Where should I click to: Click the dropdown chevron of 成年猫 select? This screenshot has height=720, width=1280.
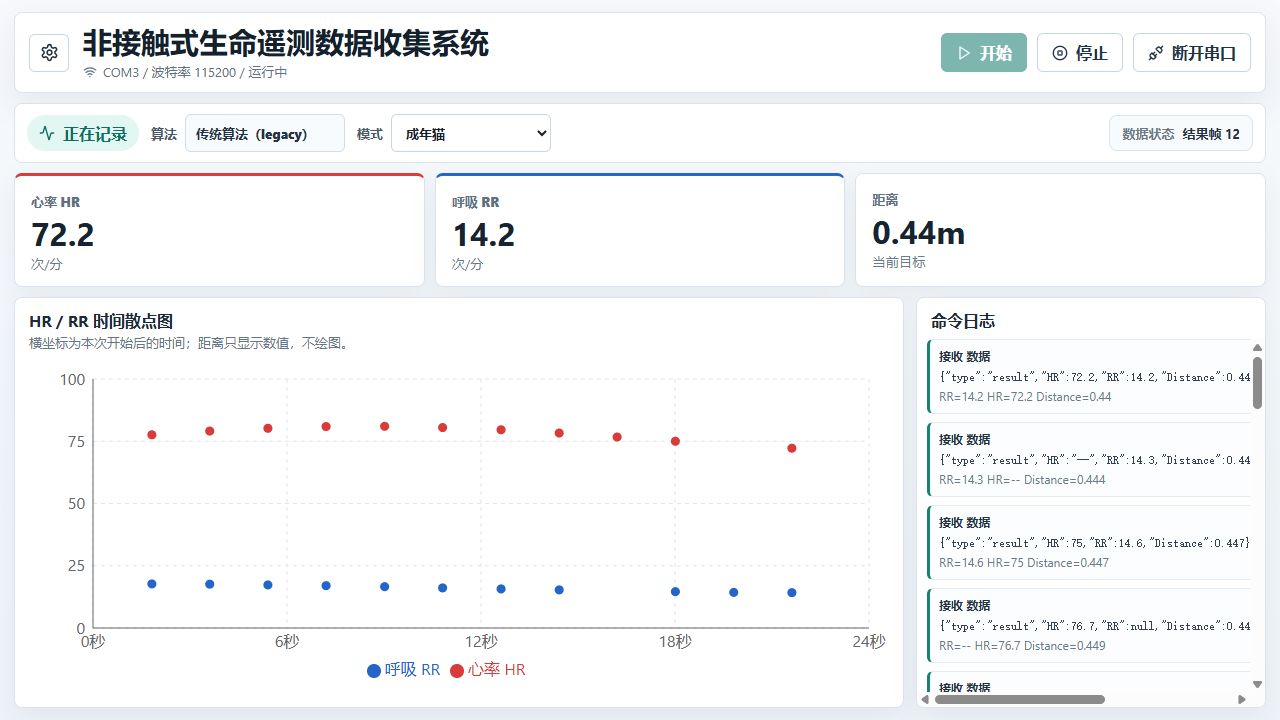click(541, 133)
